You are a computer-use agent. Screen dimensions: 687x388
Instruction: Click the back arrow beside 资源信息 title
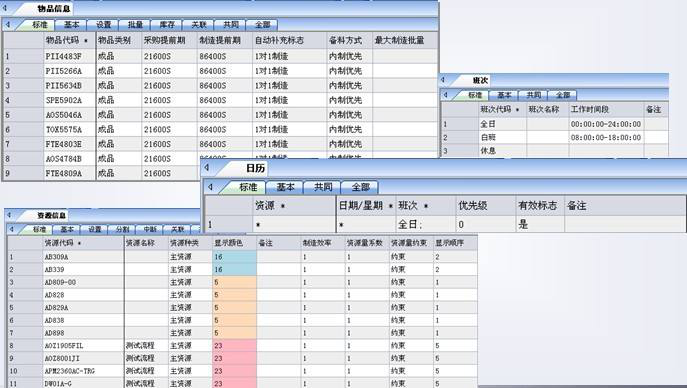pyautogui.click(x=10, y=215)
